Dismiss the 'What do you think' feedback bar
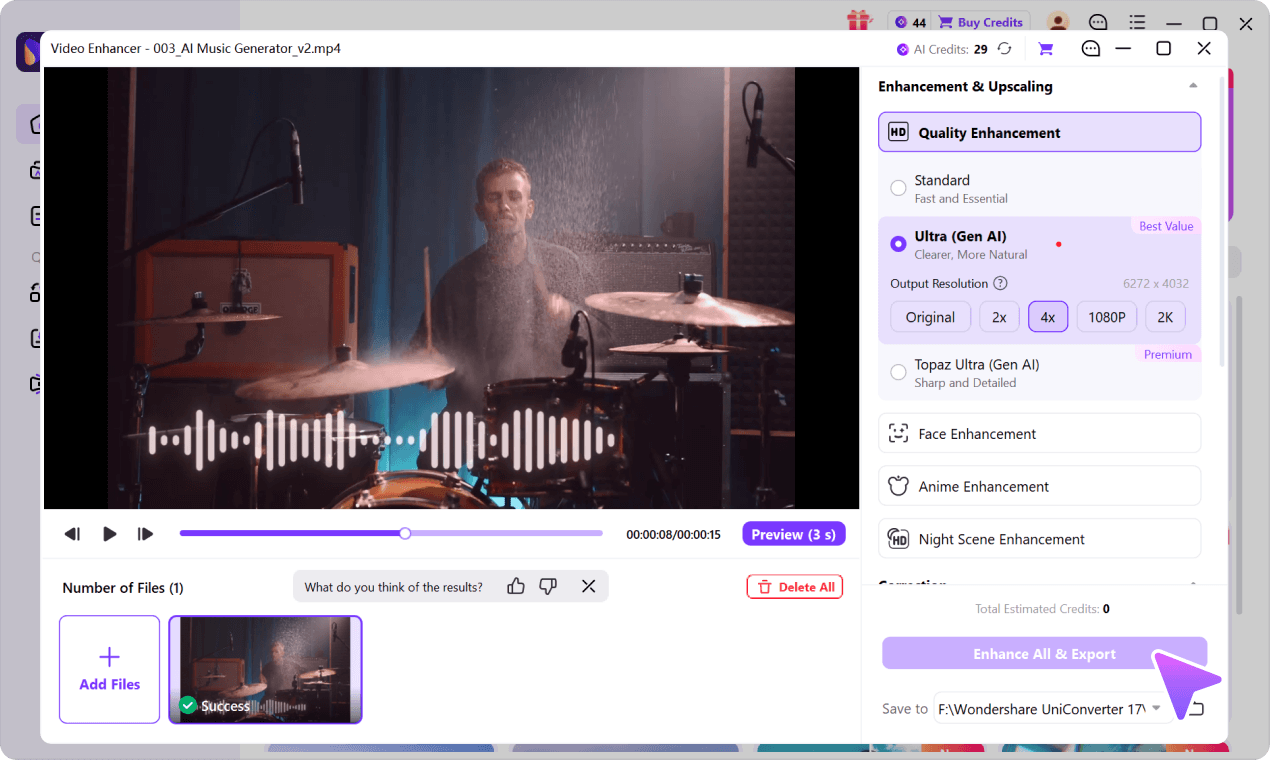Image resolution: width=1270 pixels, height=760 pixels. (588, 586)
